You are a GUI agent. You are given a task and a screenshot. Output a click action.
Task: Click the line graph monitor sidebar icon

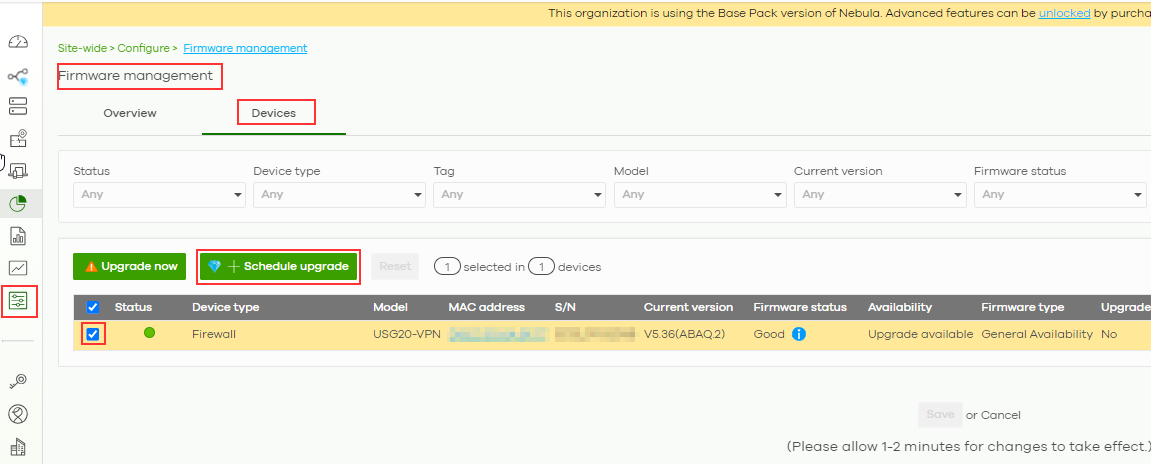point(18,268)
